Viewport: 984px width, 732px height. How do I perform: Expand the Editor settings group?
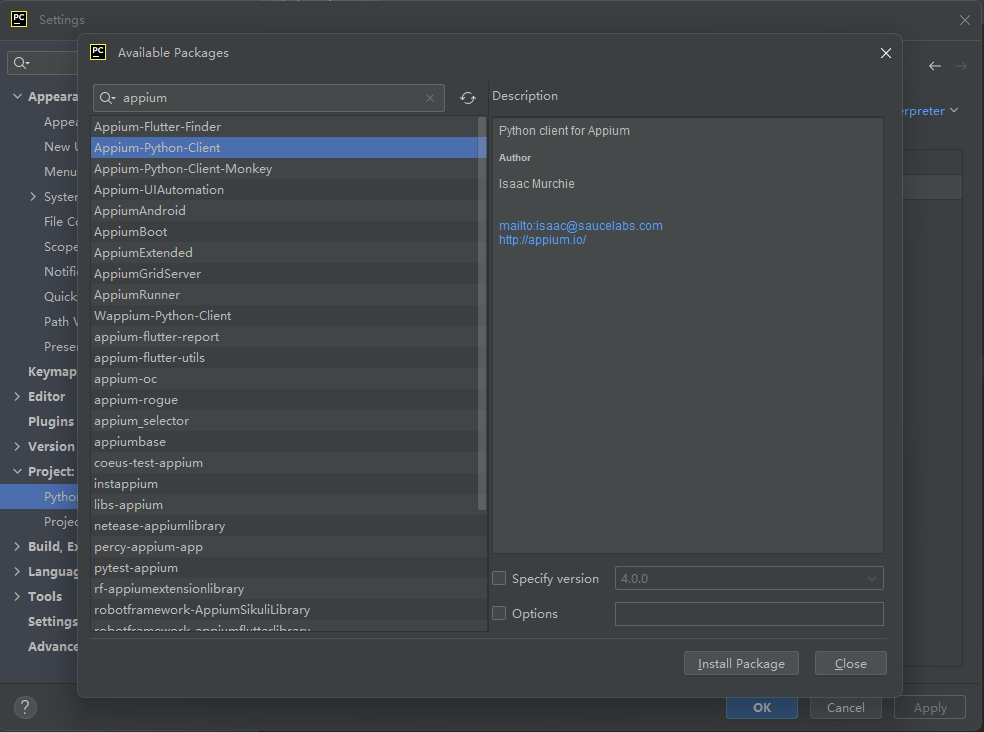coord(18,397)
